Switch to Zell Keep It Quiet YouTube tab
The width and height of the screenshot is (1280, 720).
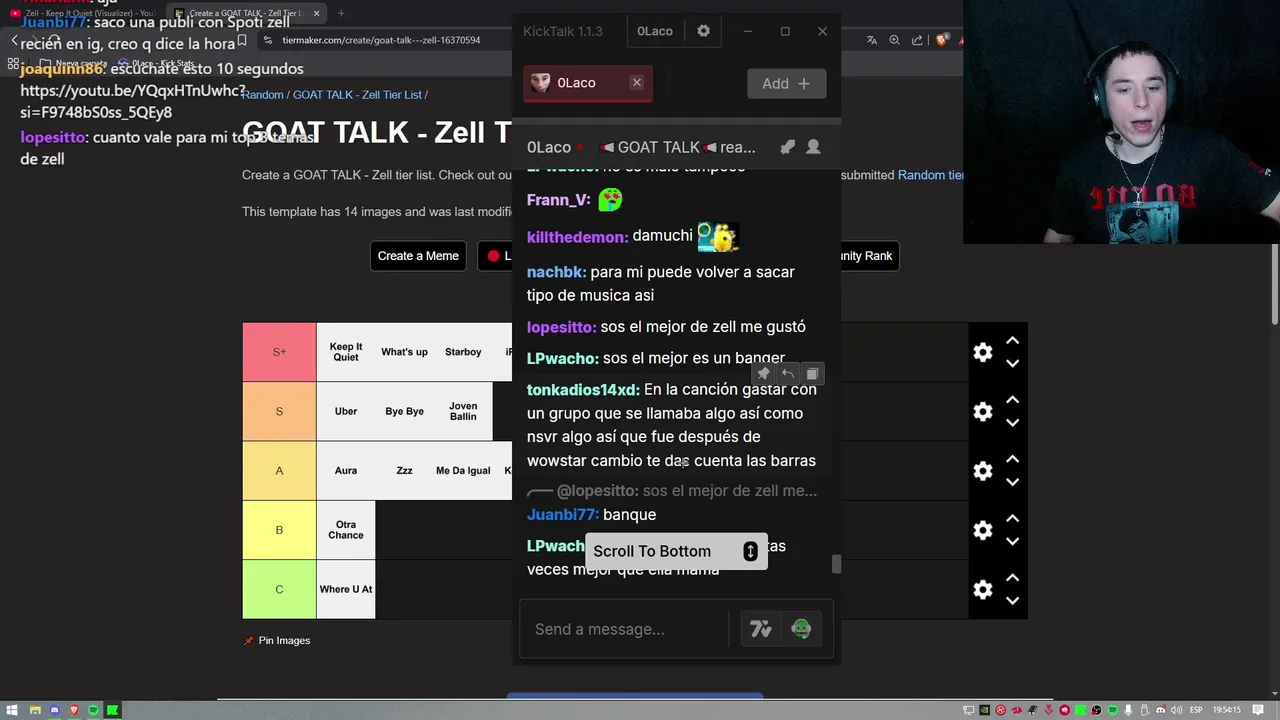tap(82, 13)
